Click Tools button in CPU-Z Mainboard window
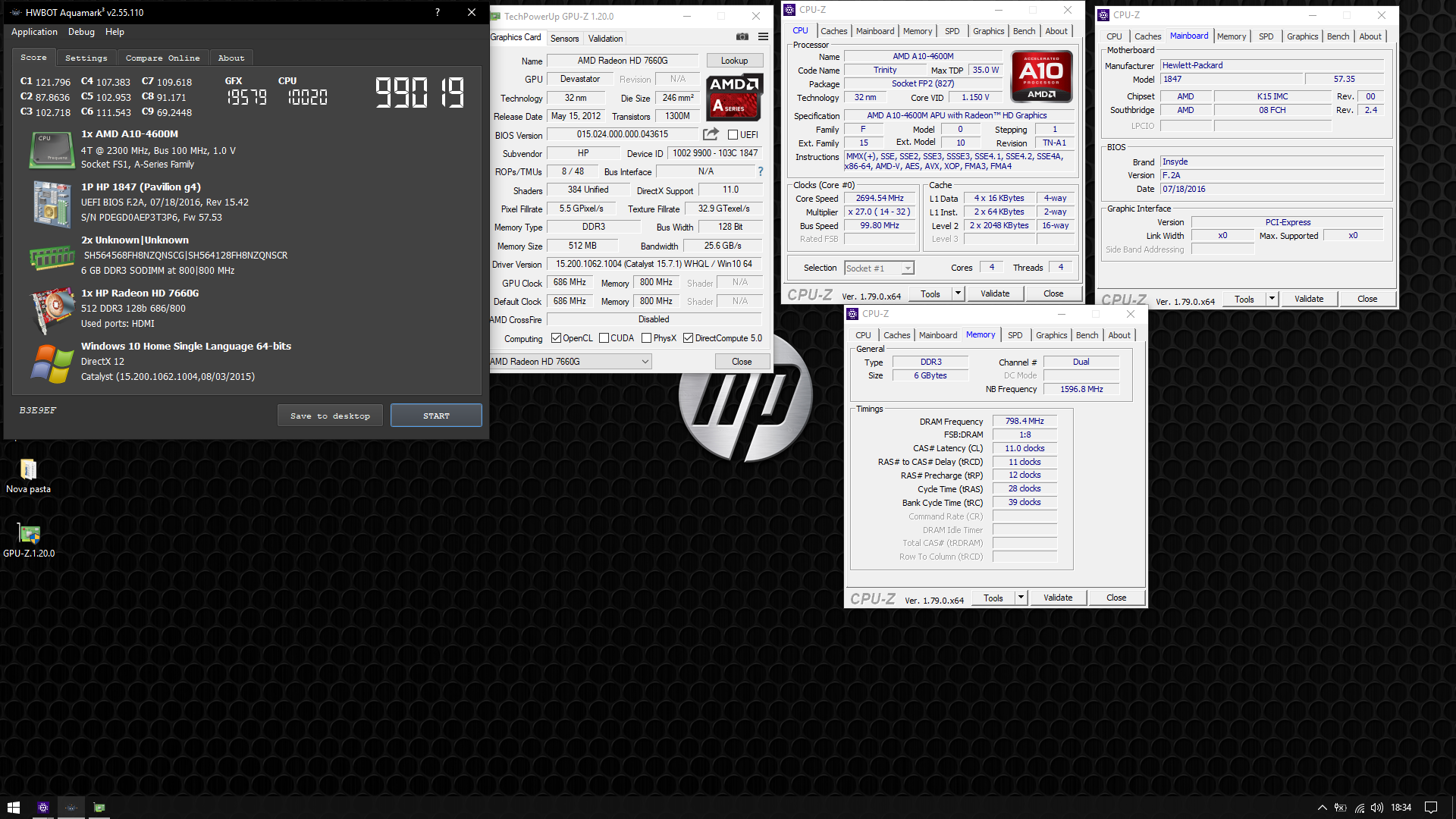1456x819 pixels. coord(1244,300)
